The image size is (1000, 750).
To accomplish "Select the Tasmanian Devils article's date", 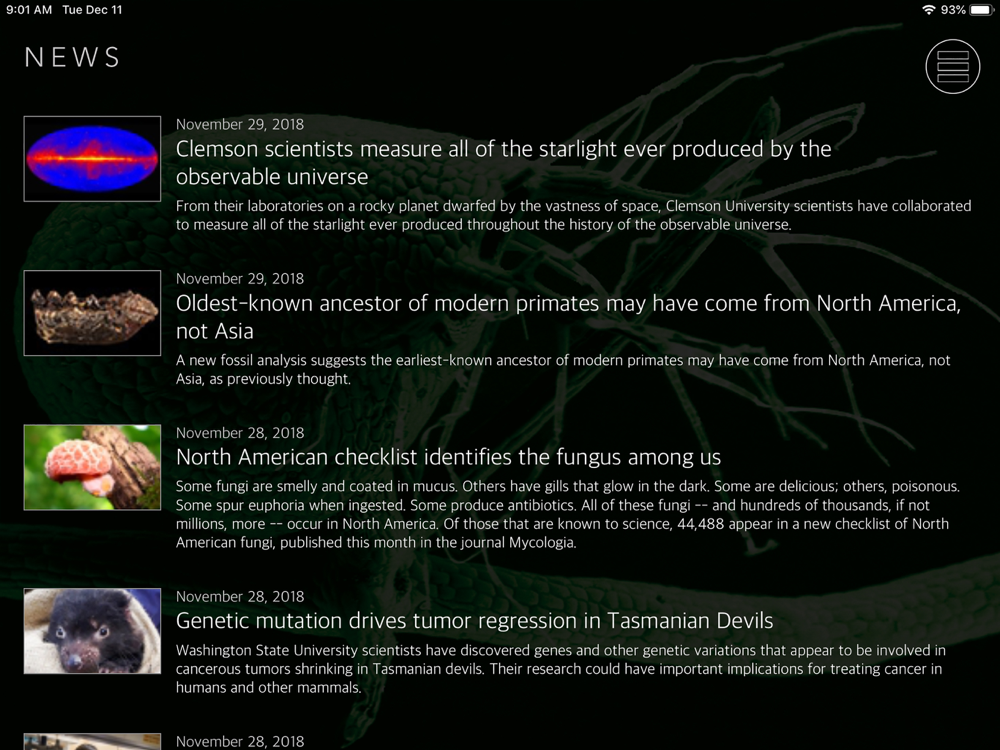I will 240,596.
